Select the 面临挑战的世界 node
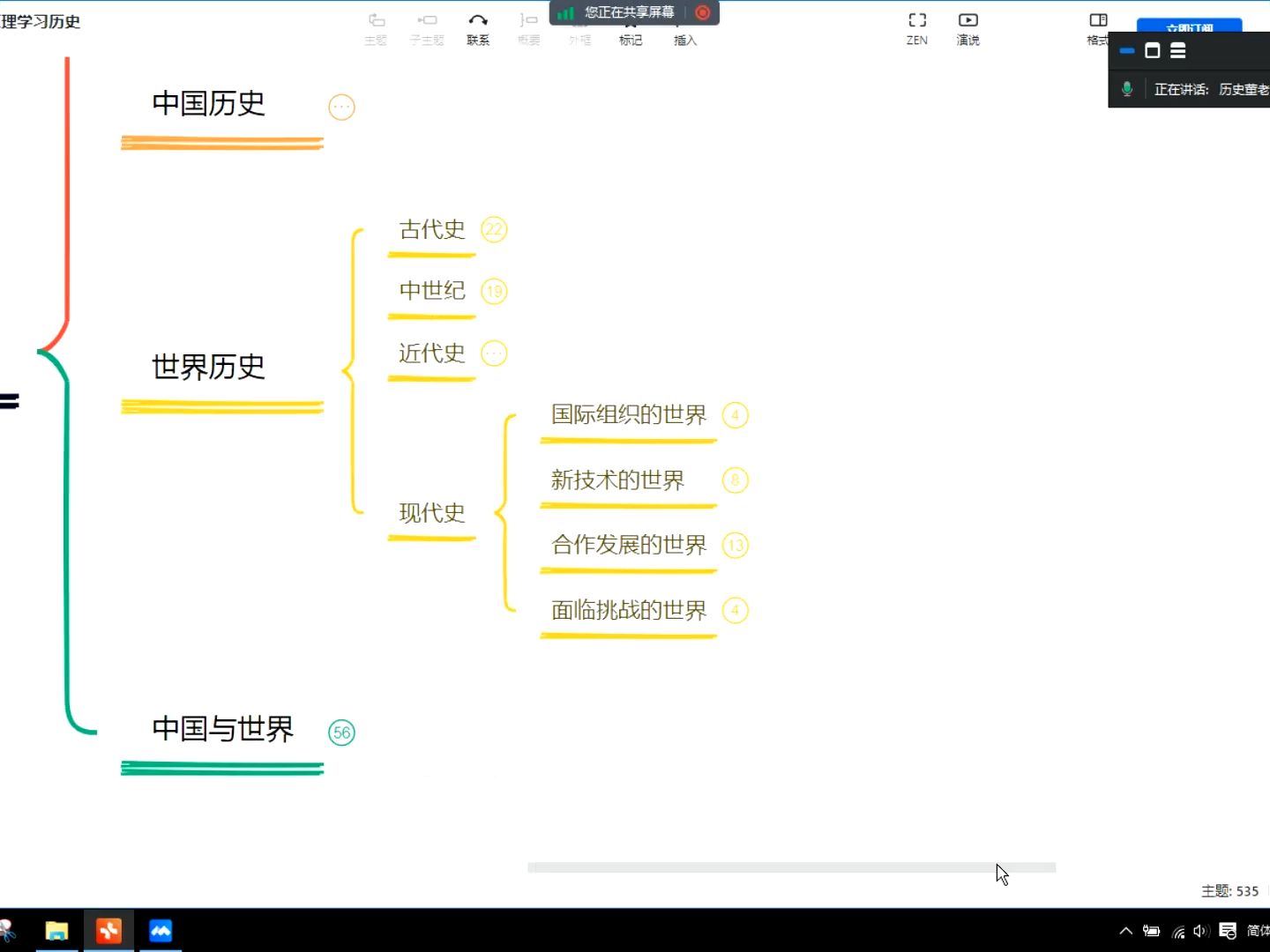The height and width of the screenshot is (952, 1270). pos(629,610)
